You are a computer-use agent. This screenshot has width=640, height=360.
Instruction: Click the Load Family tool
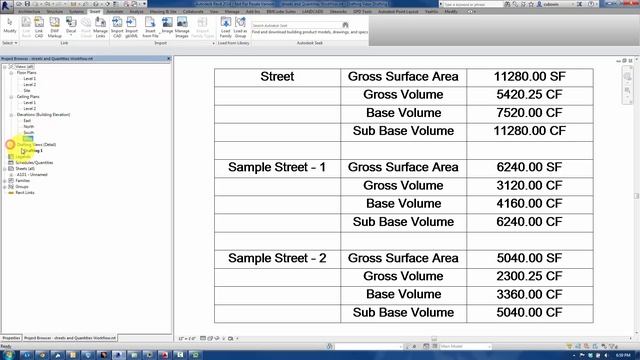click(225, 27)
